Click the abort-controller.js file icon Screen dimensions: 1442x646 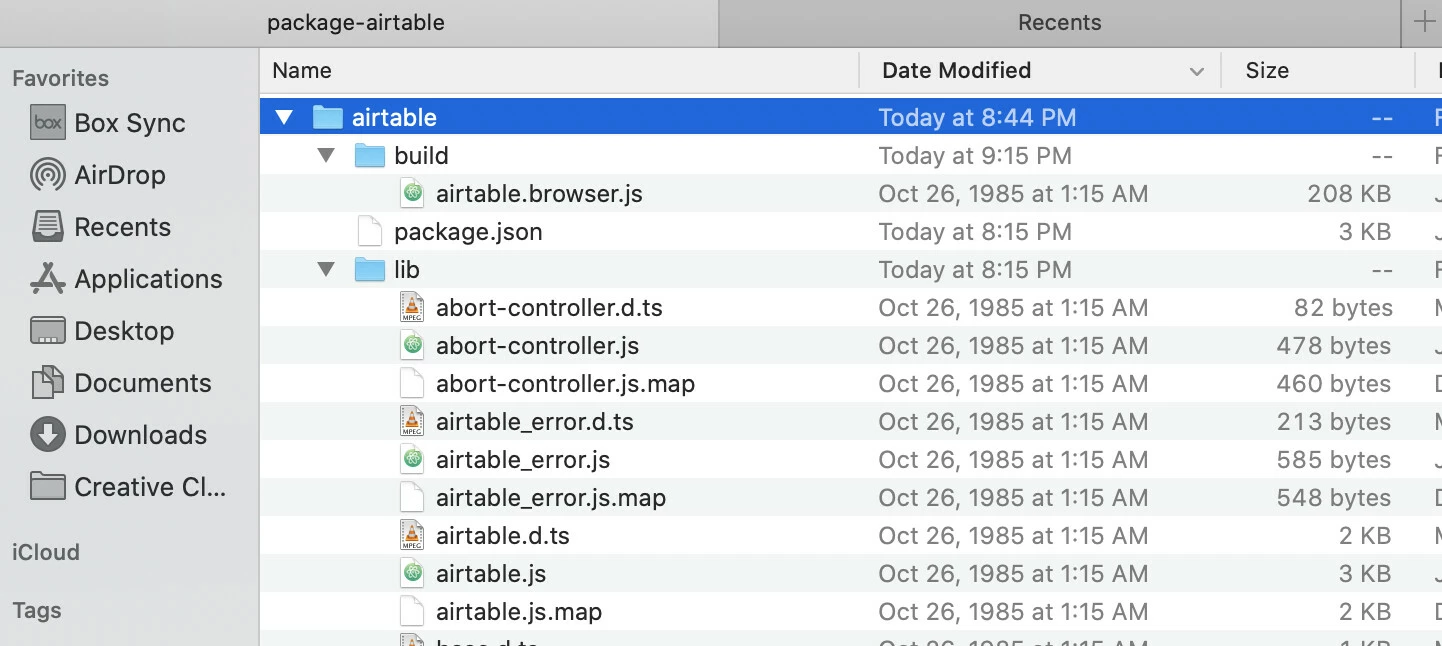412,346
